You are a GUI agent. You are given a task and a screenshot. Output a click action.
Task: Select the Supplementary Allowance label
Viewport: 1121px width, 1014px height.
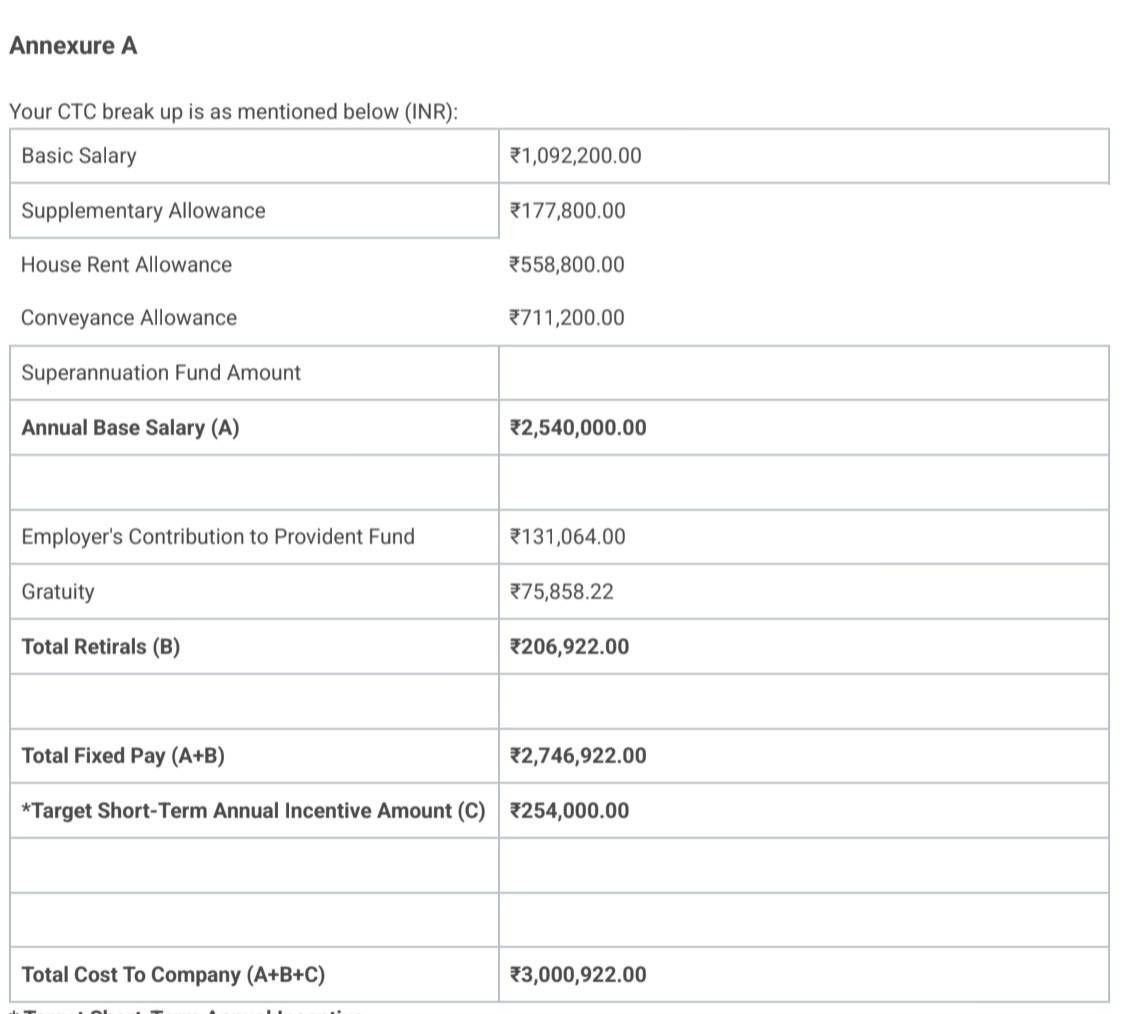[x=143, y=211]
